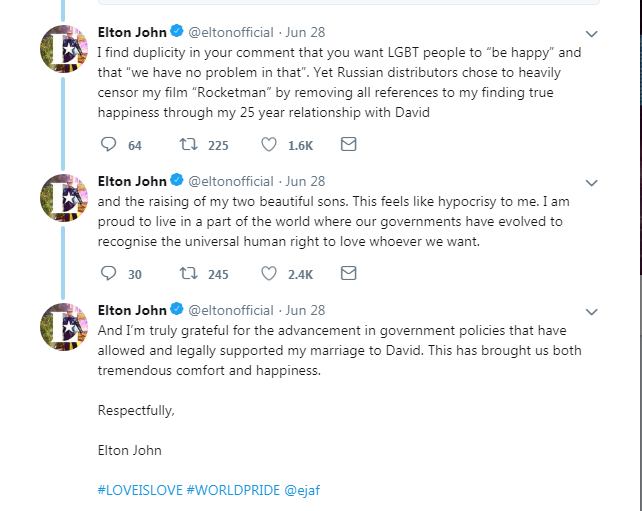The width and height of the screenshot is (642, 511).
Task: Click the third tweet's profile avatar
Action: pos(64,327)
